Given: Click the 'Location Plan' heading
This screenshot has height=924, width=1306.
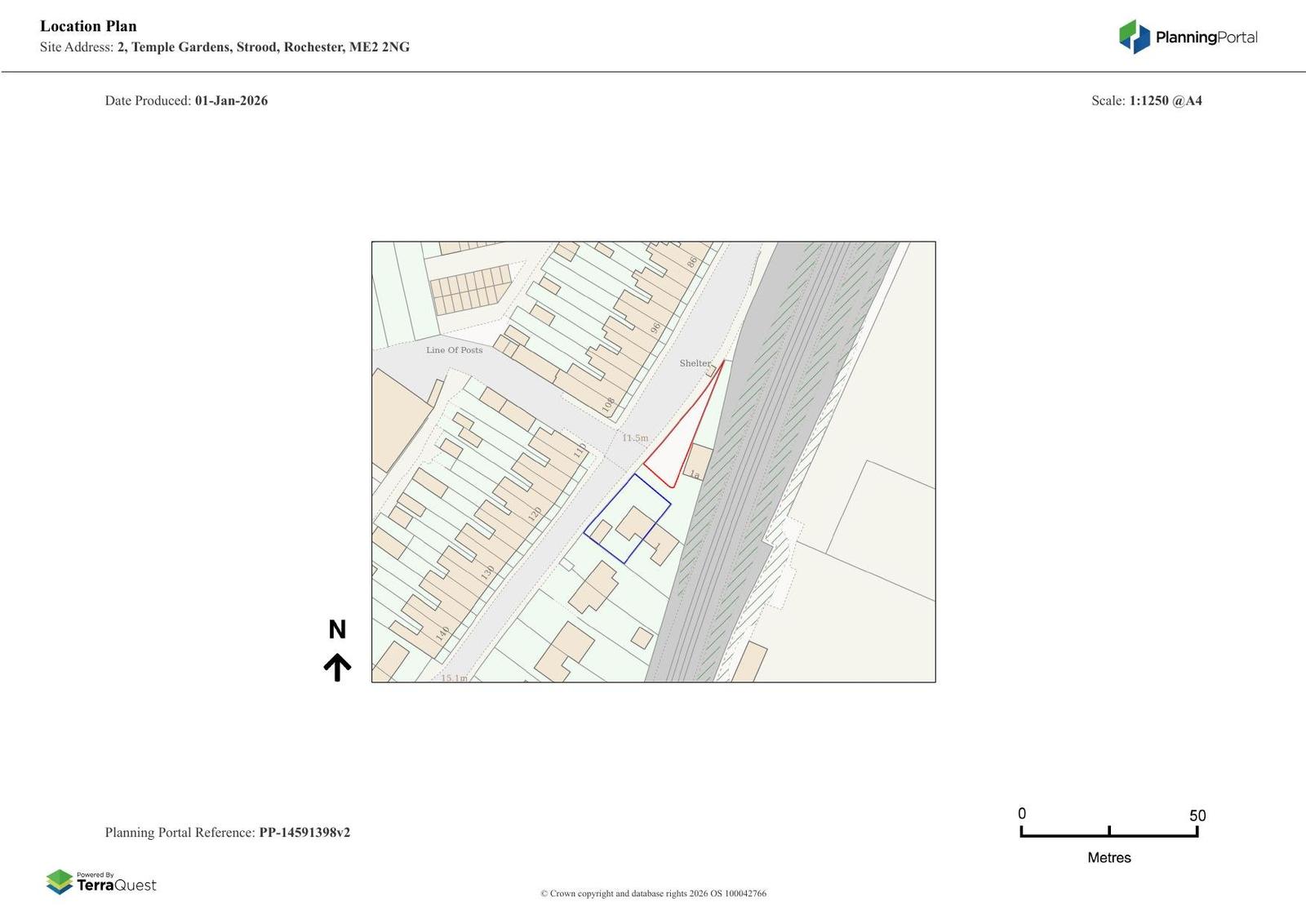Looking at the screenshot, I should (x=88, y=26).
